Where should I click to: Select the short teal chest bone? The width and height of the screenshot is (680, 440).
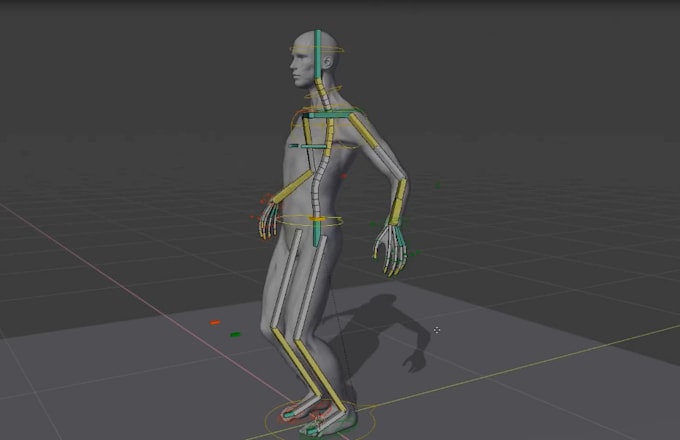pyautogui.click(x=314, y=147)
